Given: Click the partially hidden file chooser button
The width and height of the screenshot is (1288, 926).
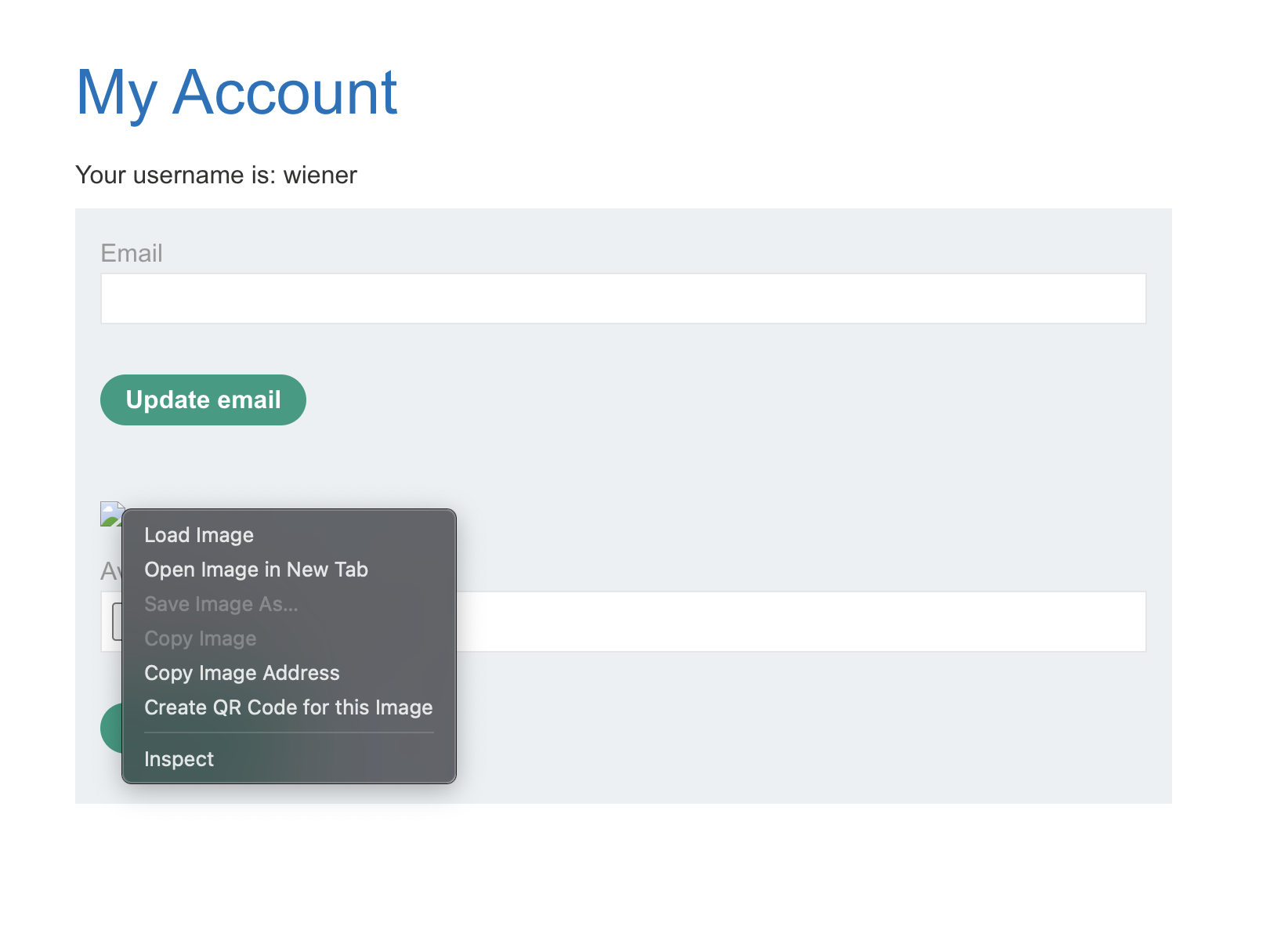Looking at the screenshot, I should (x=117, y=621).
